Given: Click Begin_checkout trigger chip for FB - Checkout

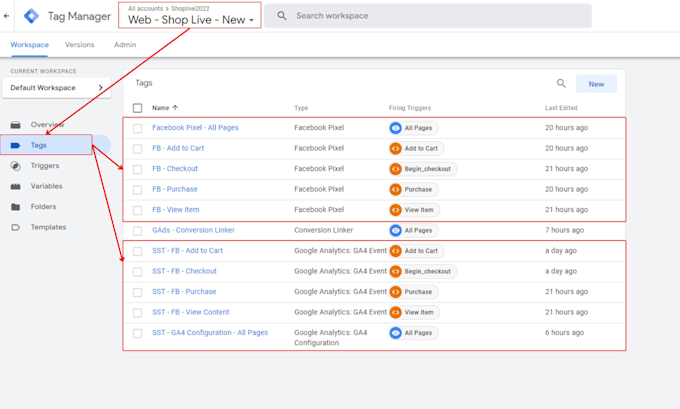Looking at the screenshot, I should pyautogui.click(x=422, y=169).
